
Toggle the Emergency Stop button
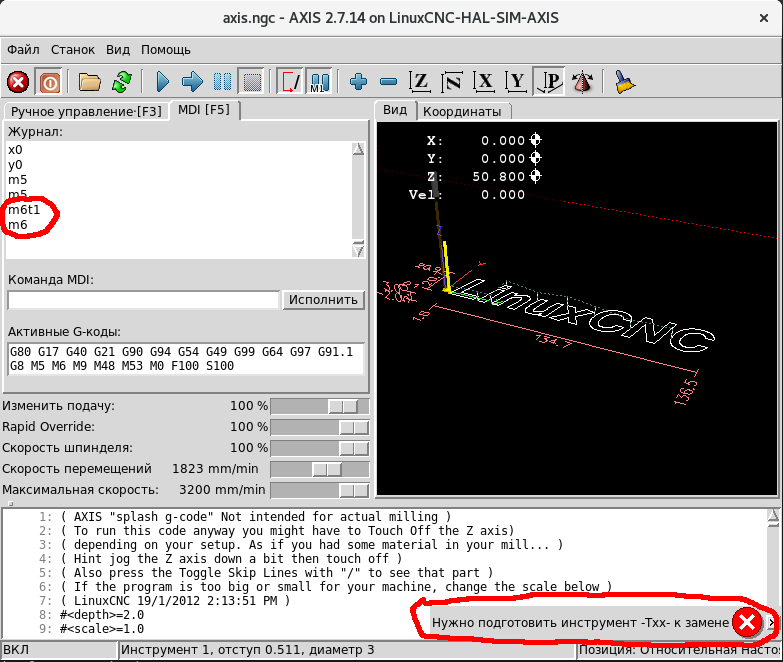point(18,82)
